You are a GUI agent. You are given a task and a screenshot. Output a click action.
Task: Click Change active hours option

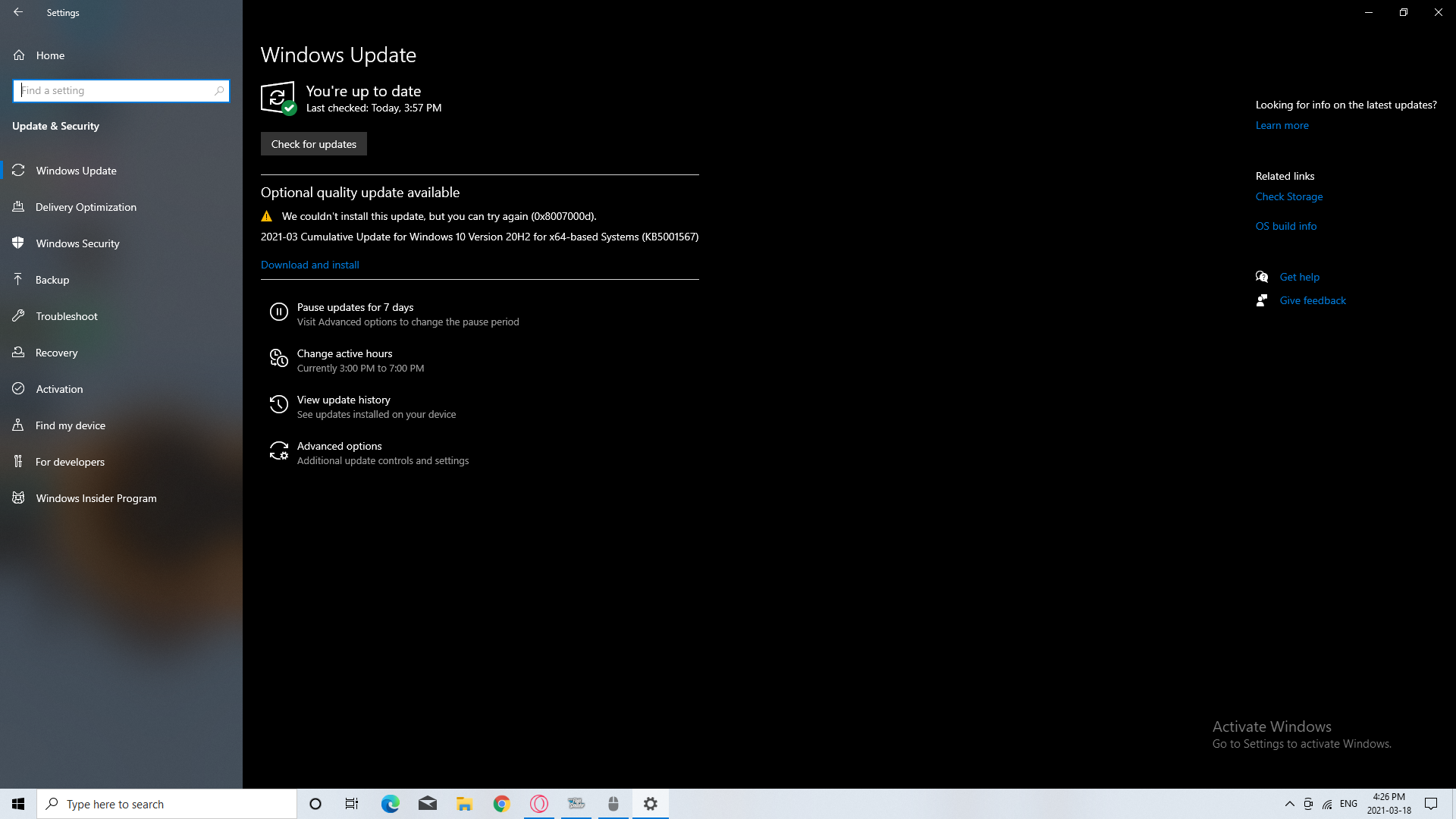(x=359, y=360)
